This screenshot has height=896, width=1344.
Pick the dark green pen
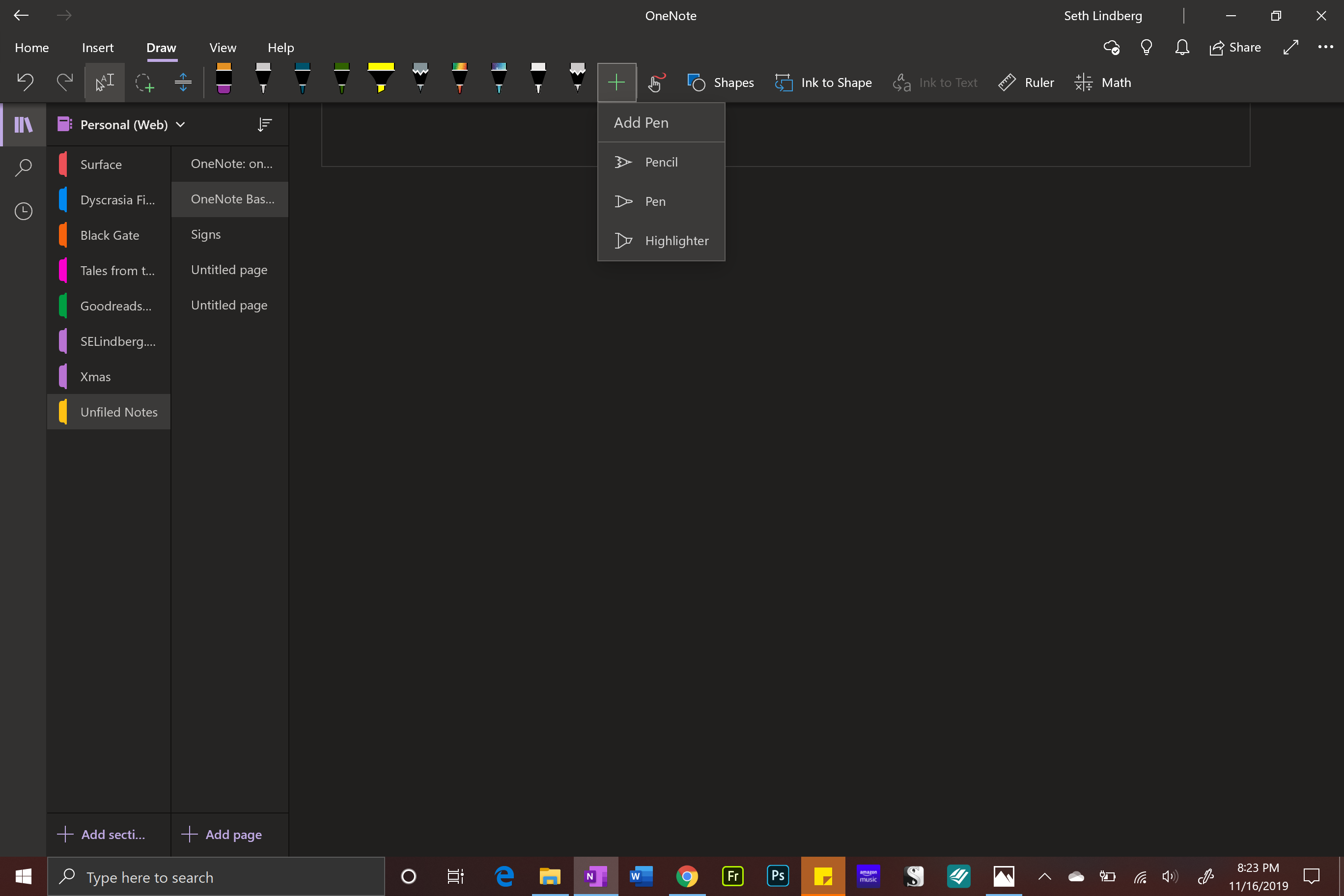click(342, 79)
